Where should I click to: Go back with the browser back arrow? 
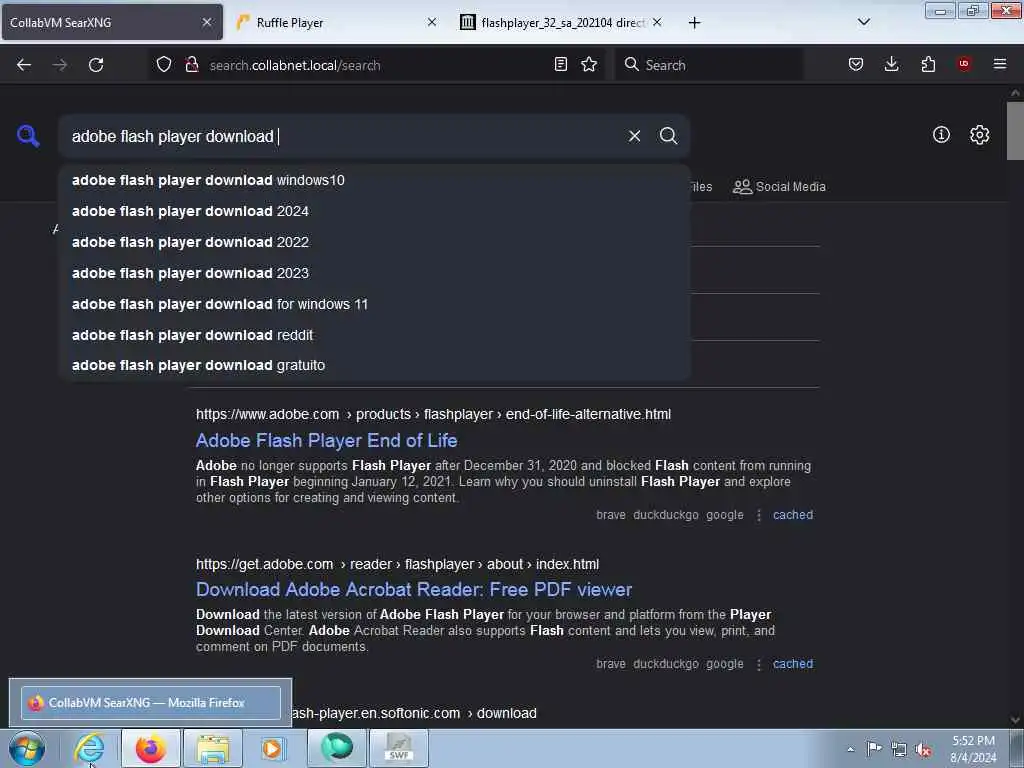pyautogui.click(x=24, y=65)
